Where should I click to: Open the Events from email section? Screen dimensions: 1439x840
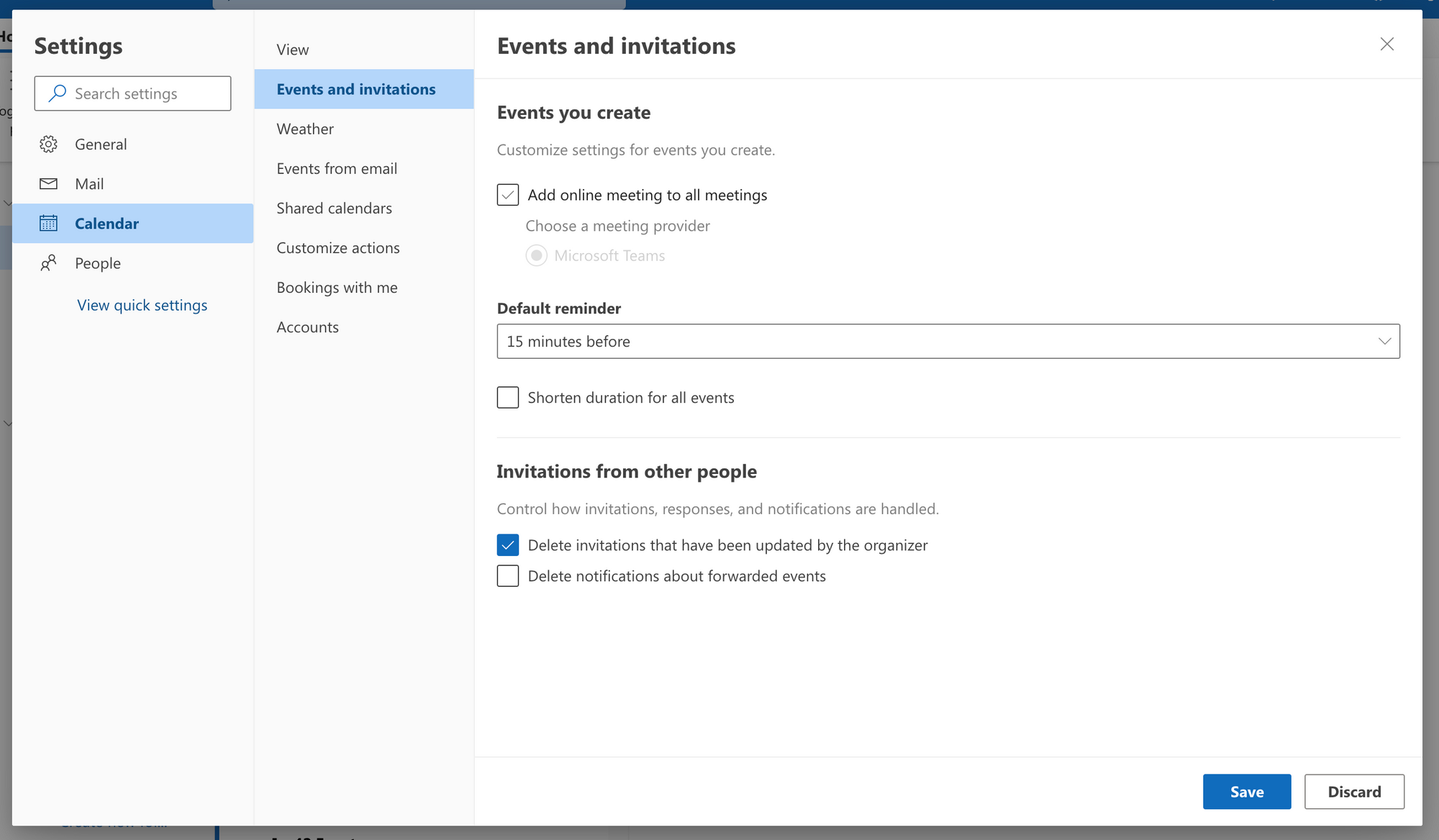[x=337, y=168]
